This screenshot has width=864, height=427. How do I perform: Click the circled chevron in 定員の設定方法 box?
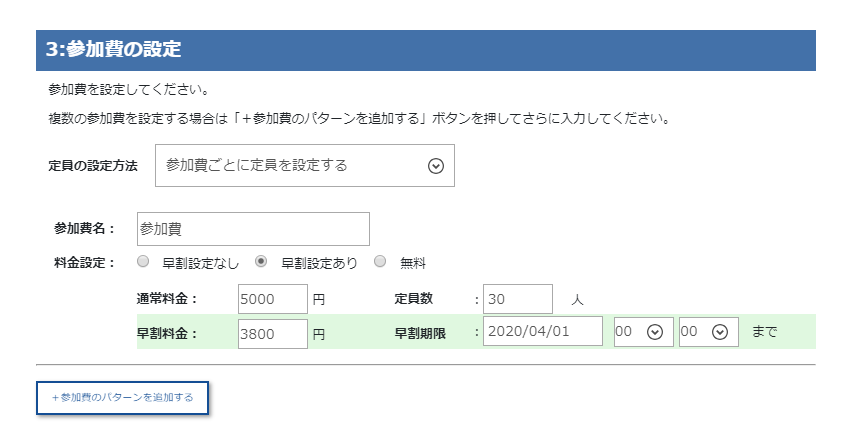436,166
